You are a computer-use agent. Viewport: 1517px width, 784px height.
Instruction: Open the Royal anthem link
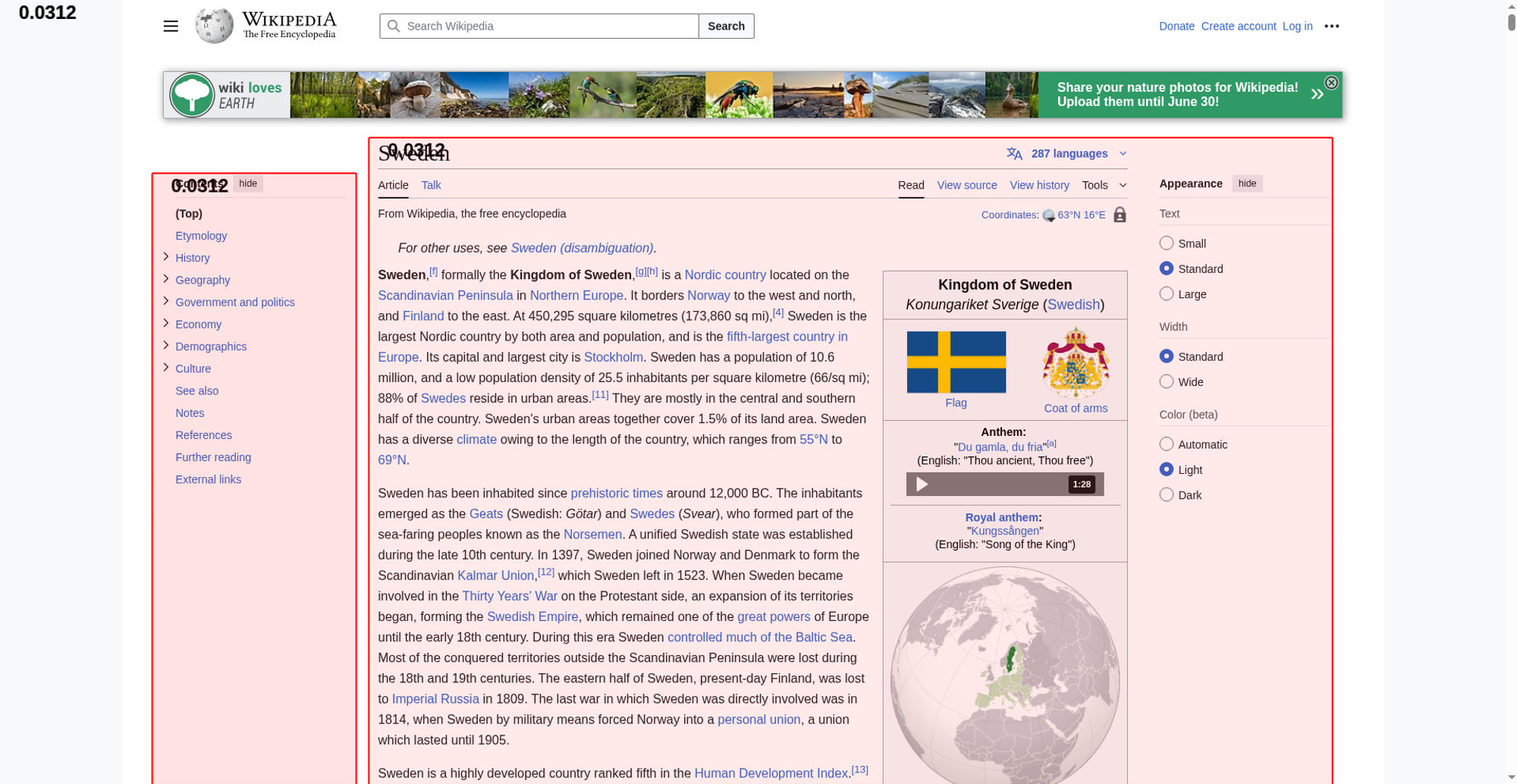(x=1001, y=517)
